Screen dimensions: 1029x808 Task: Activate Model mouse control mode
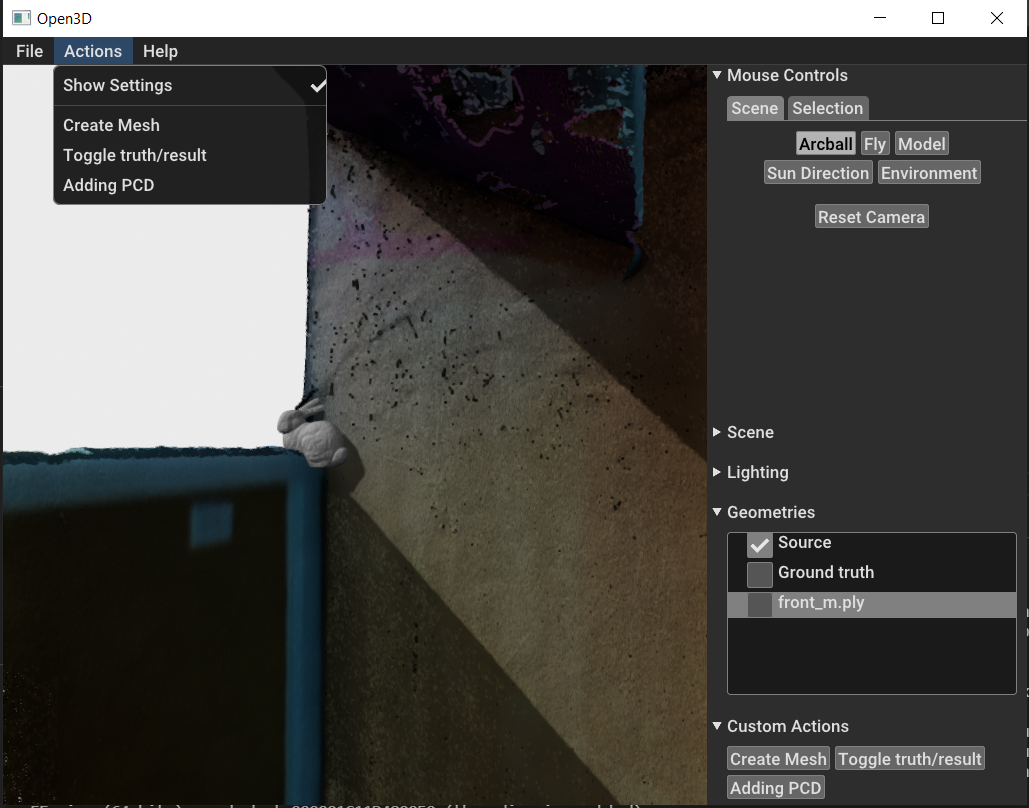click(x=920, y=143)
